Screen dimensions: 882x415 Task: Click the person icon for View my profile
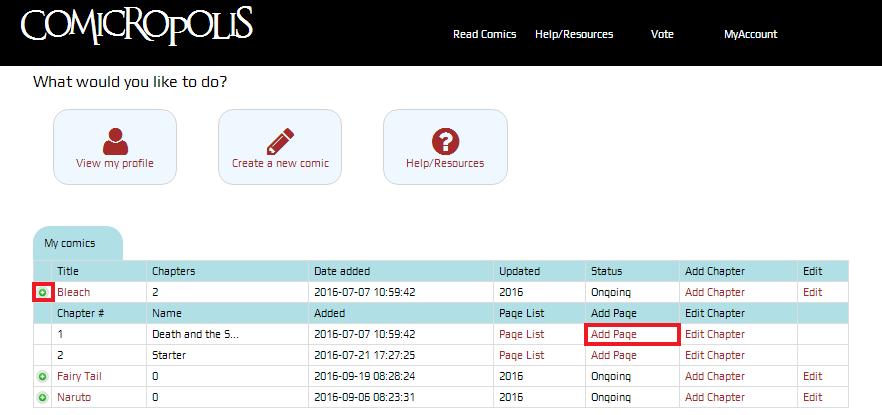click(115, 141)
